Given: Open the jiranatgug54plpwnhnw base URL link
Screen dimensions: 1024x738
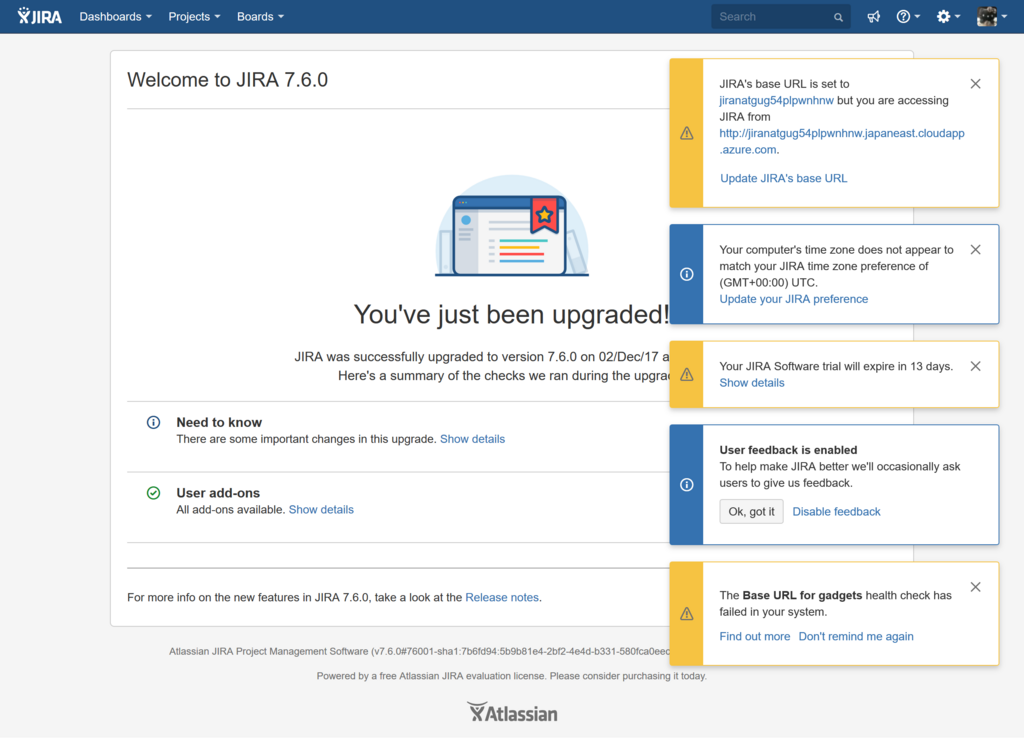Looking at the screenshot, I should click(x=776, y=100).
